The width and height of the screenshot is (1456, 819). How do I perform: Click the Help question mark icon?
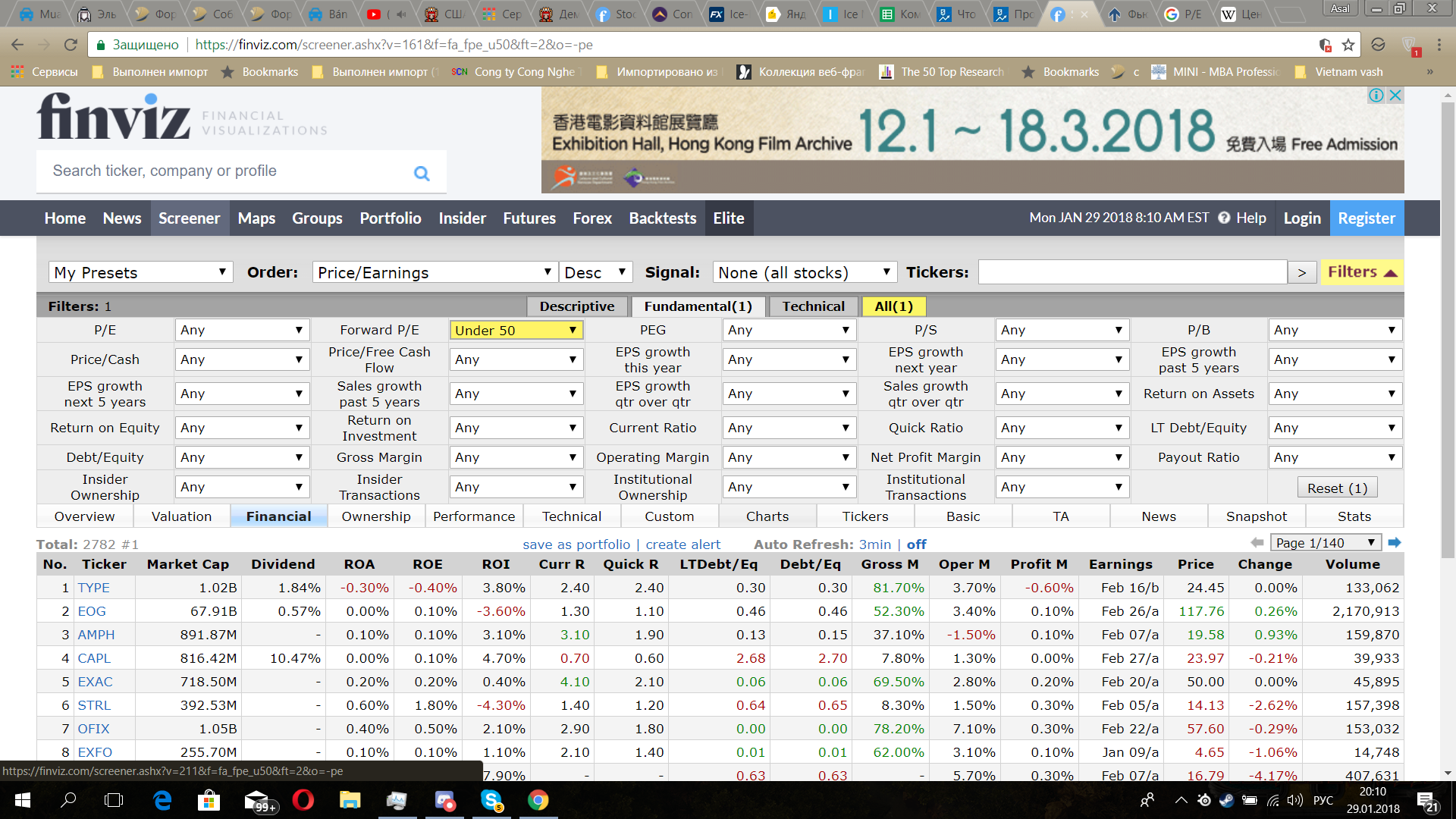tap(1224, 218)
